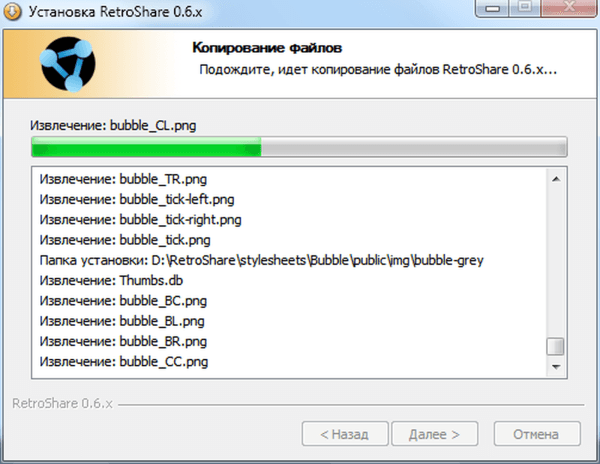This screenshot has height=464, width=600.
Task: Minimize the installer window
Action: [492, 8]
